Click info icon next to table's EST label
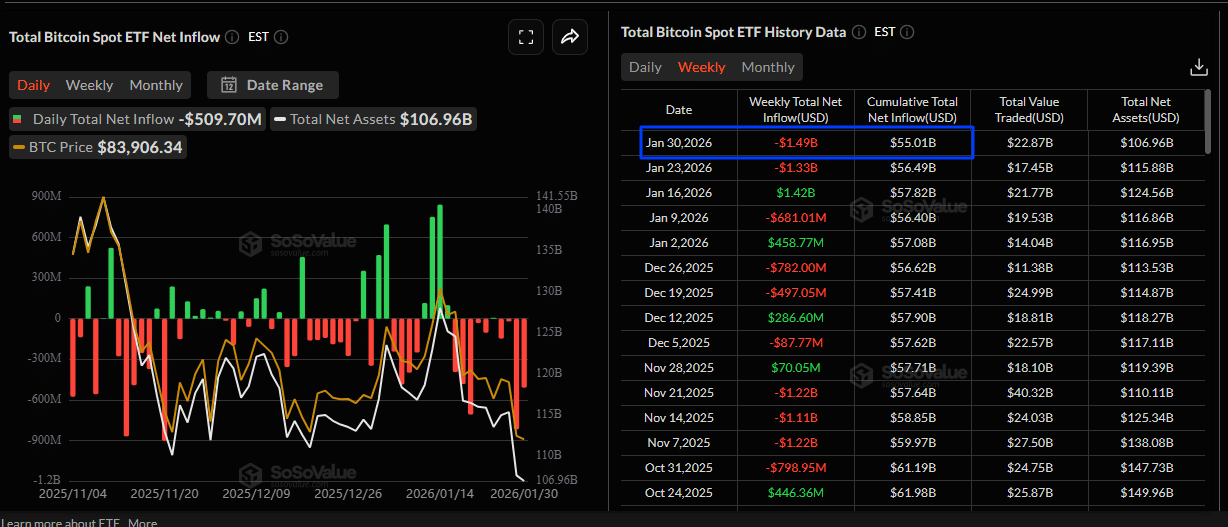This screenshot has height=527, width=1228. (908, 32)
